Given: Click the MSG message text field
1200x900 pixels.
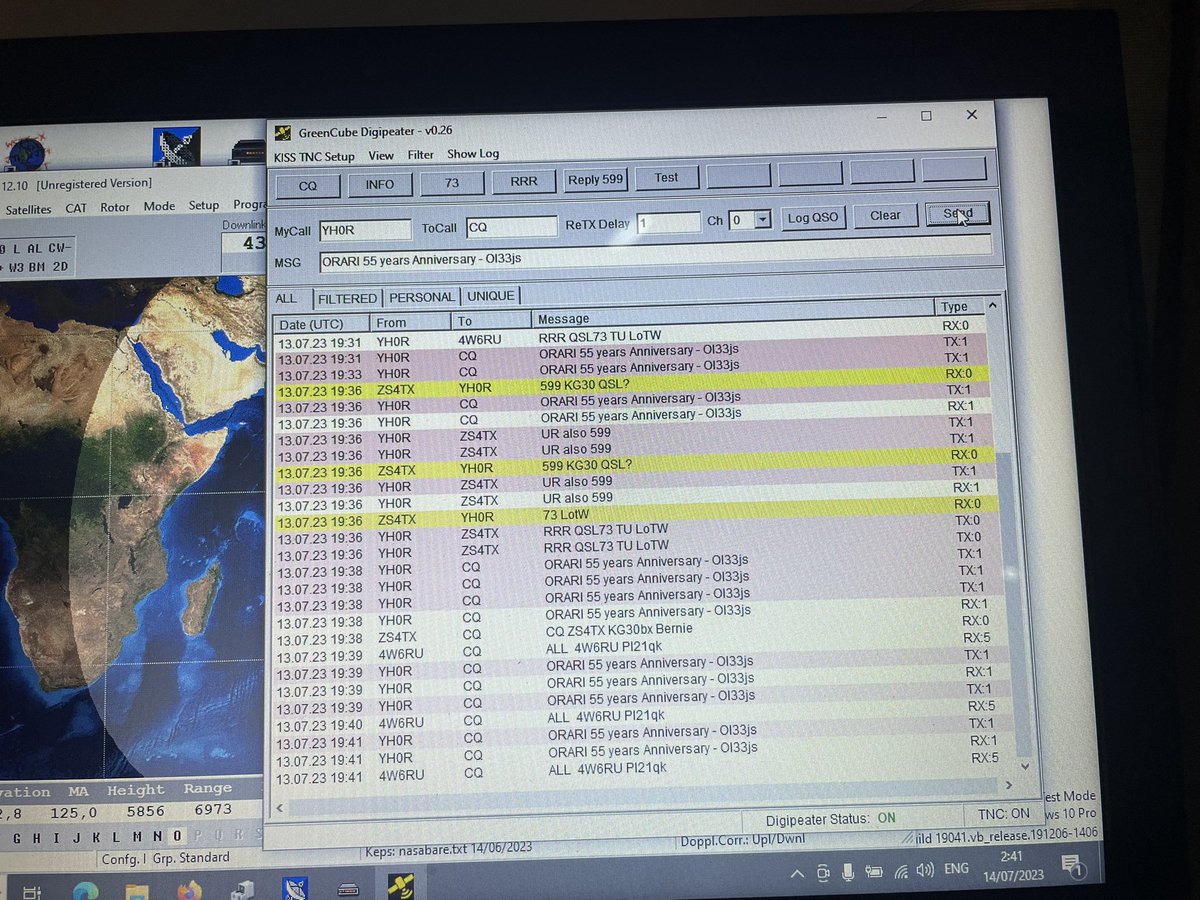Looking at the screenshot, I should click(656, 256).
